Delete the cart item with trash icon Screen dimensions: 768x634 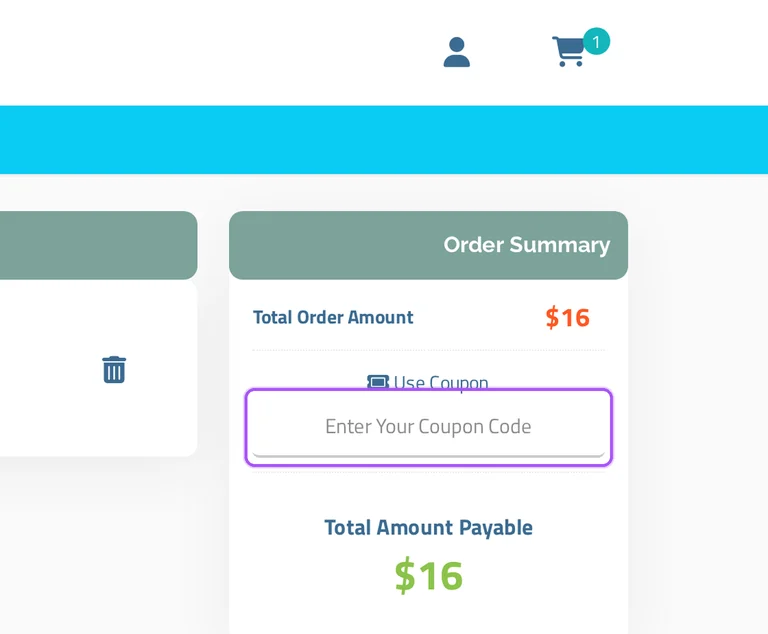(x=114, y=369)
